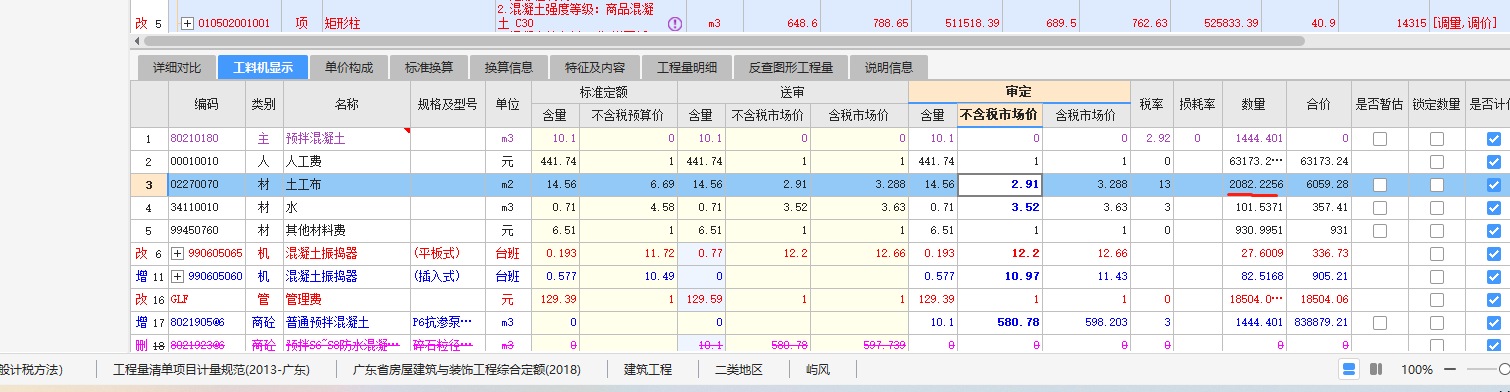Click the GLF 管理费 code cell
Screen dimensions: 1510x392
point(206,299)
